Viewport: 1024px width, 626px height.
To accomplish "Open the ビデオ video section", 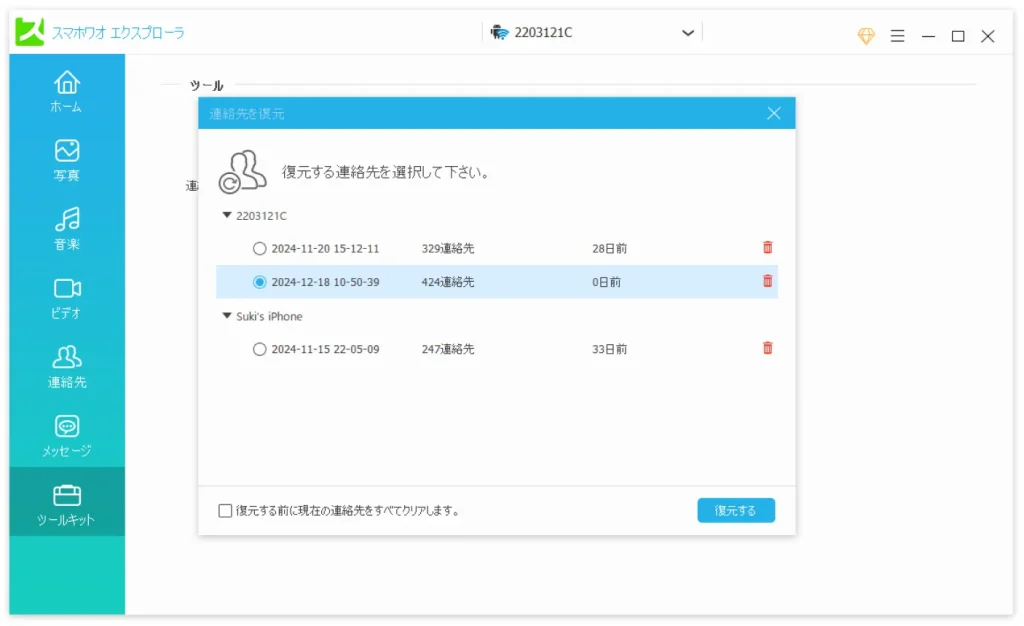I will pos(67,297).
